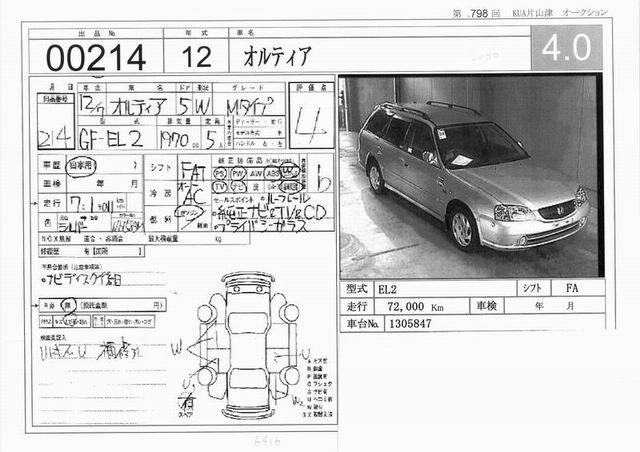Click the 4.0 grade box

click(x=567, y=47)
